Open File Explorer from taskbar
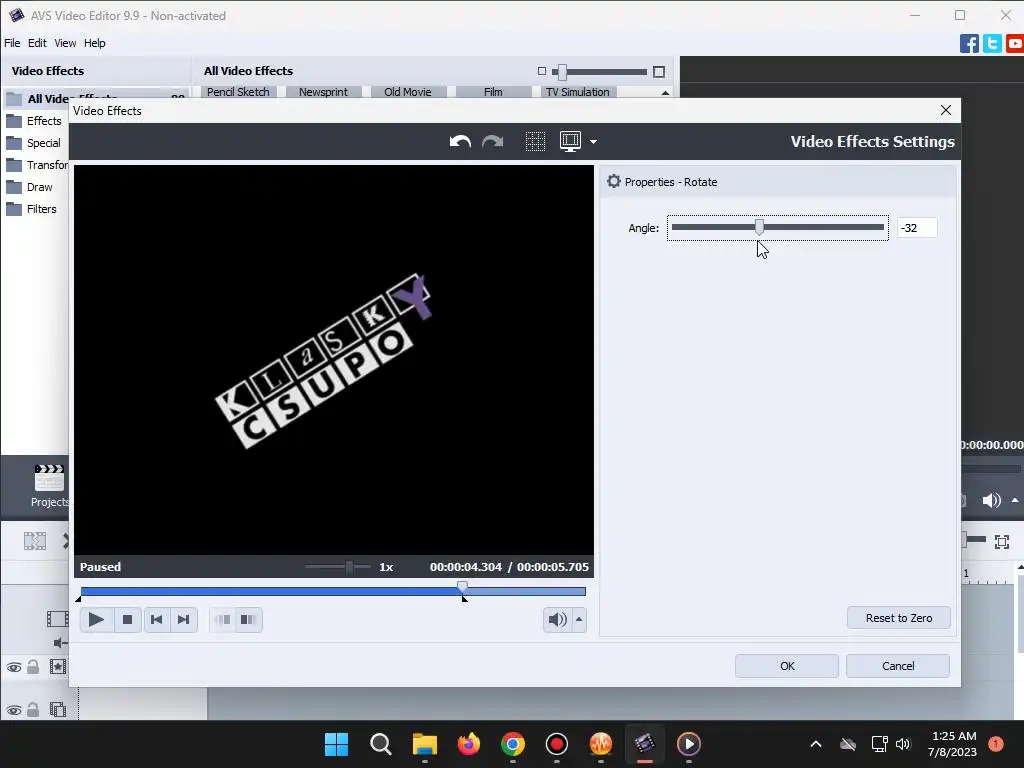Viewport: 1024px width, 768px height. tap(424, 744)
